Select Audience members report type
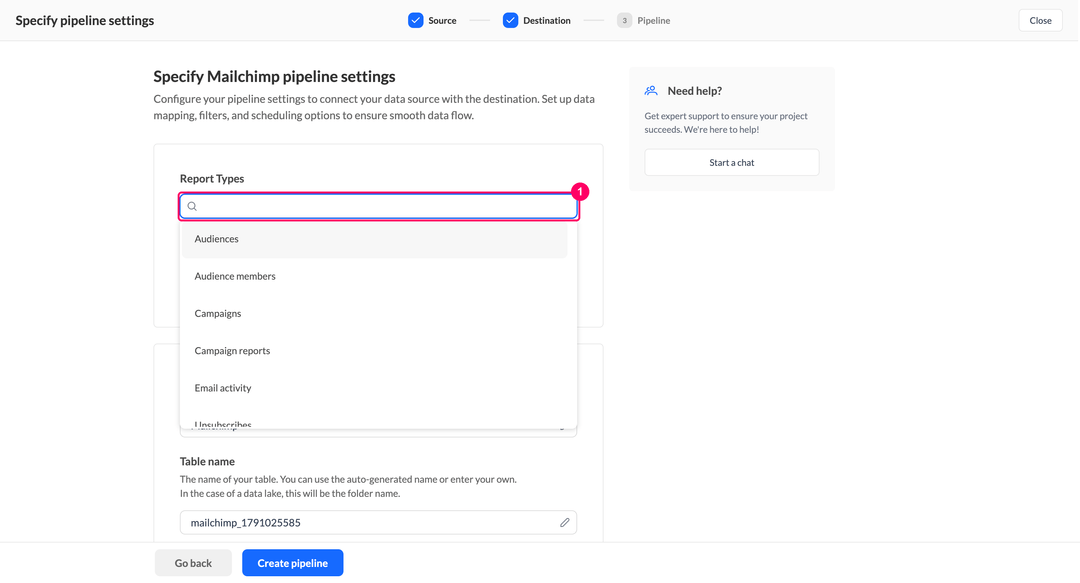Viewport: 1080px width, 583px height. coord(374,276)
